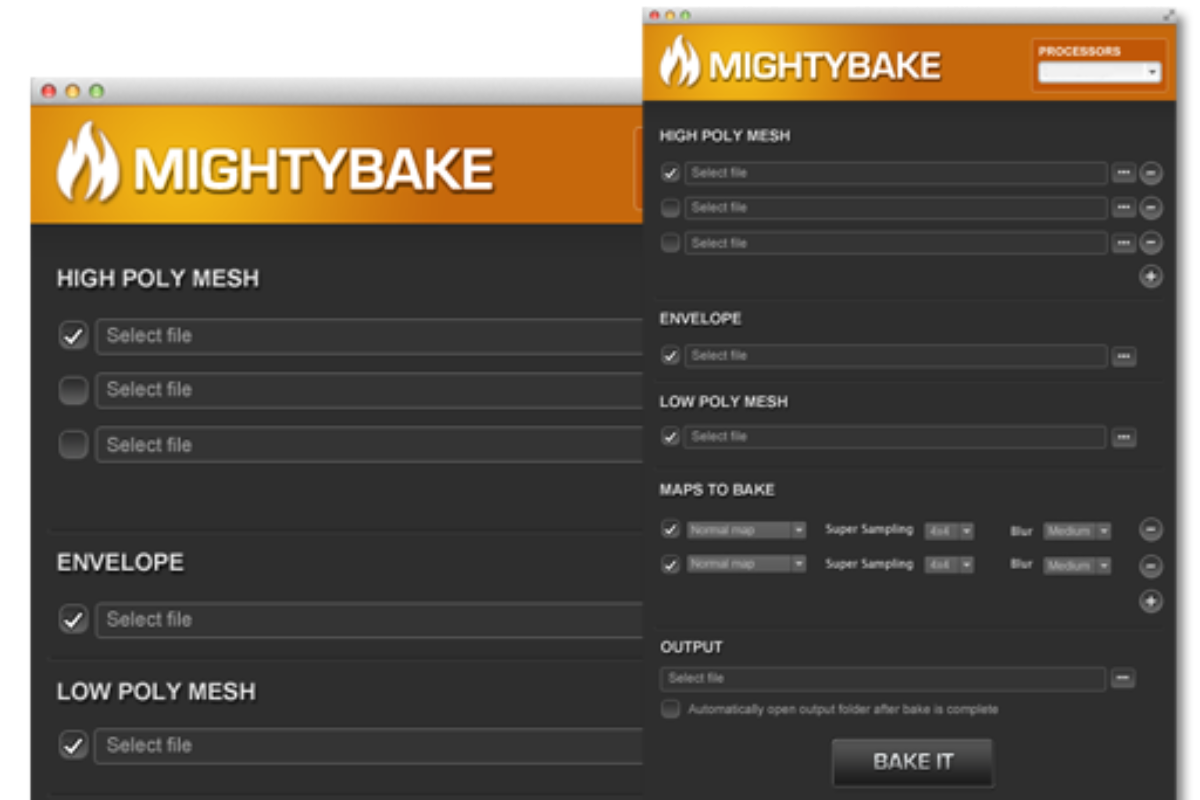The height and width of the screenshot is (800, 1200).
Task: Click the flame logo in back window
Action: (87, 162)
